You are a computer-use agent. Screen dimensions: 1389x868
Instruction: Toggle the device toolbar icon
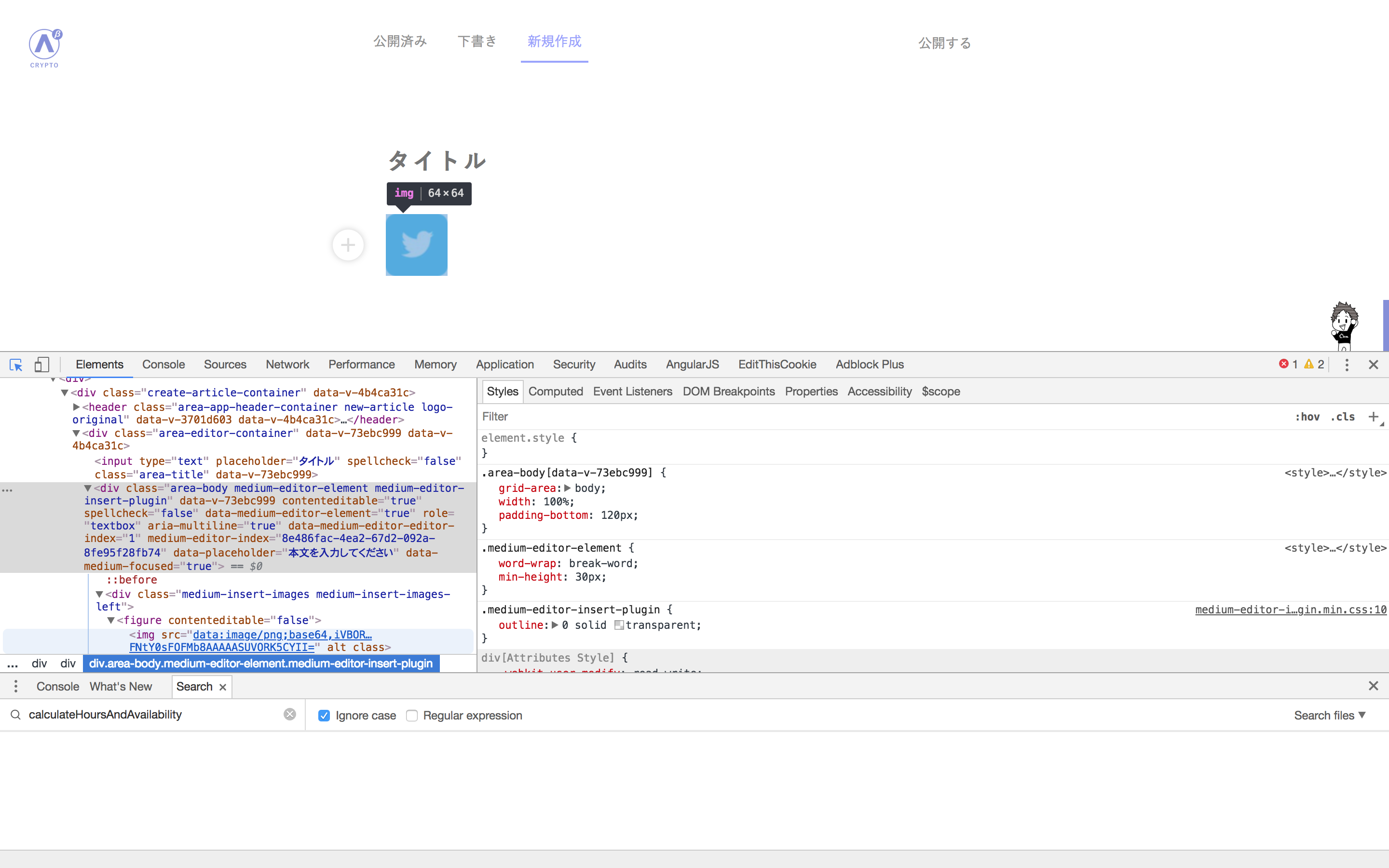coord(42,365)
